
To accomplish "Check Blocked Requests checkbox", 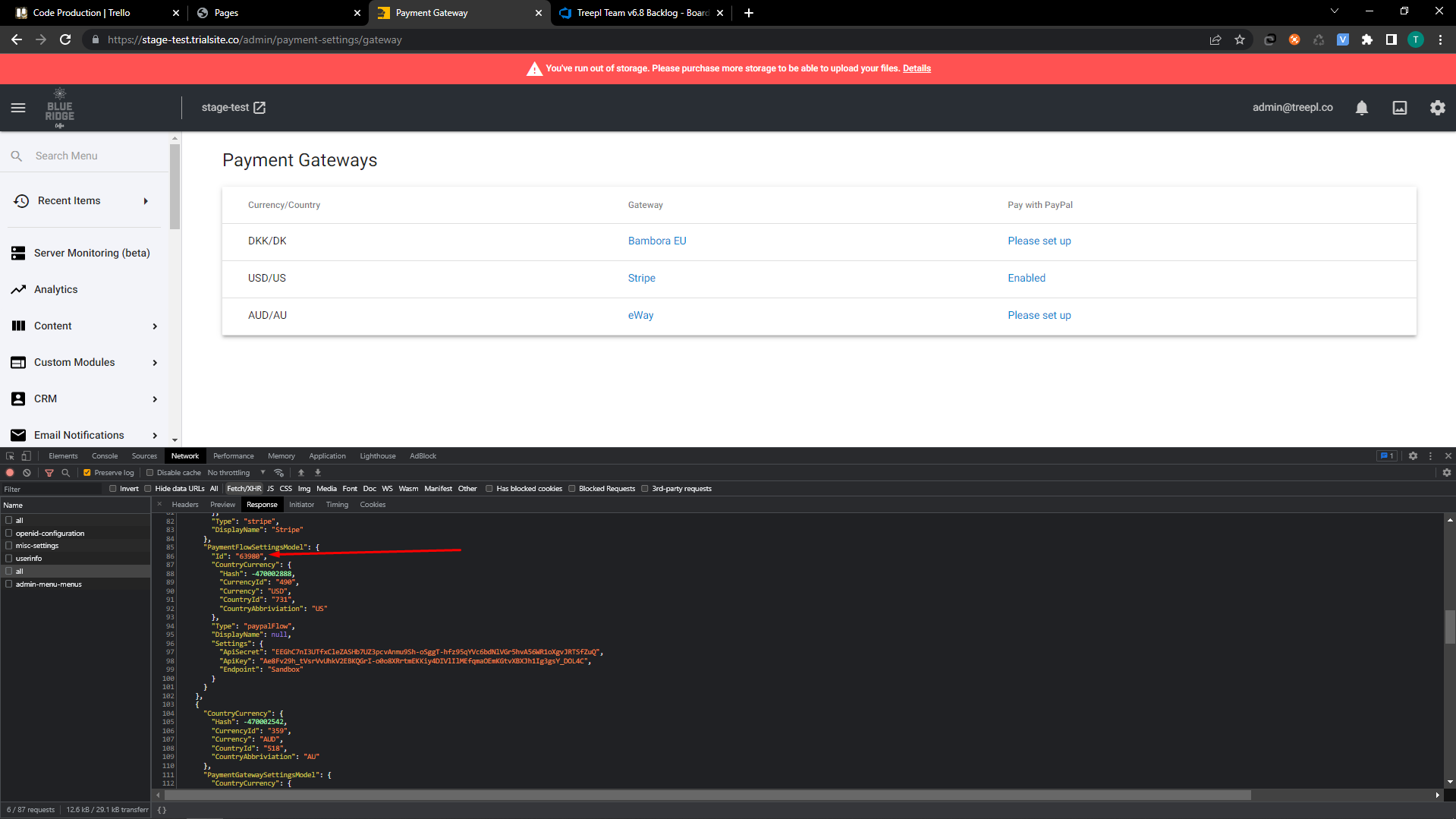I will tap(572, 489).
